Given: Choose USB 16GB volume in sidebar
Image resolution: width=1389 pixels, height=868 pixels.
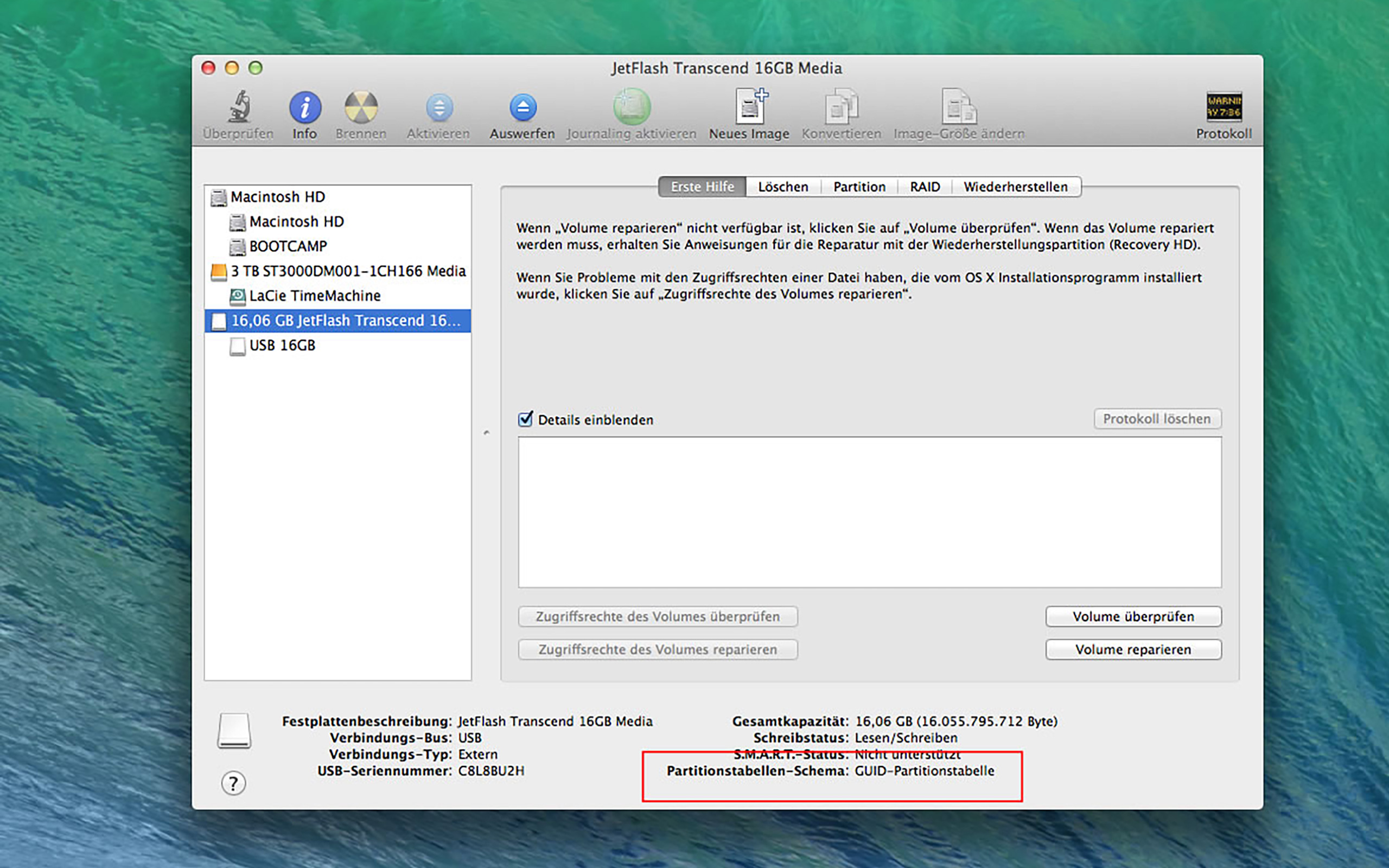Looking at the screenshot, I should [x=282, y=345].
